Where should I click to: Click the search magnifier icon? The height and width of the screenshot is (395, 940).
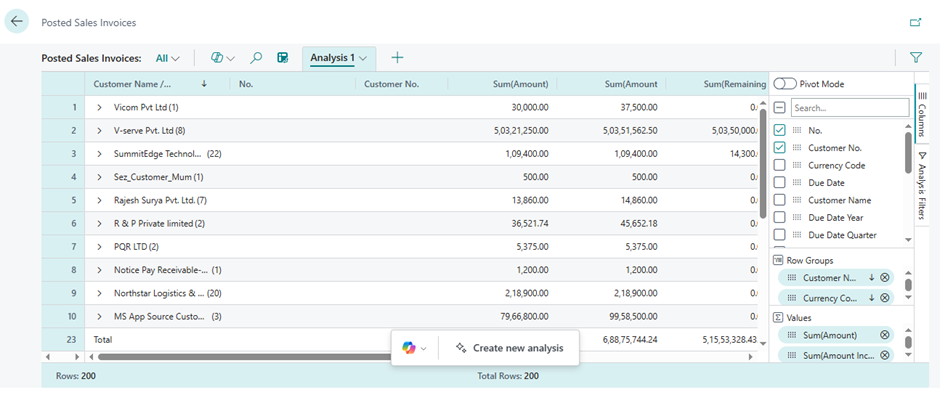click(x=256, y=58)
